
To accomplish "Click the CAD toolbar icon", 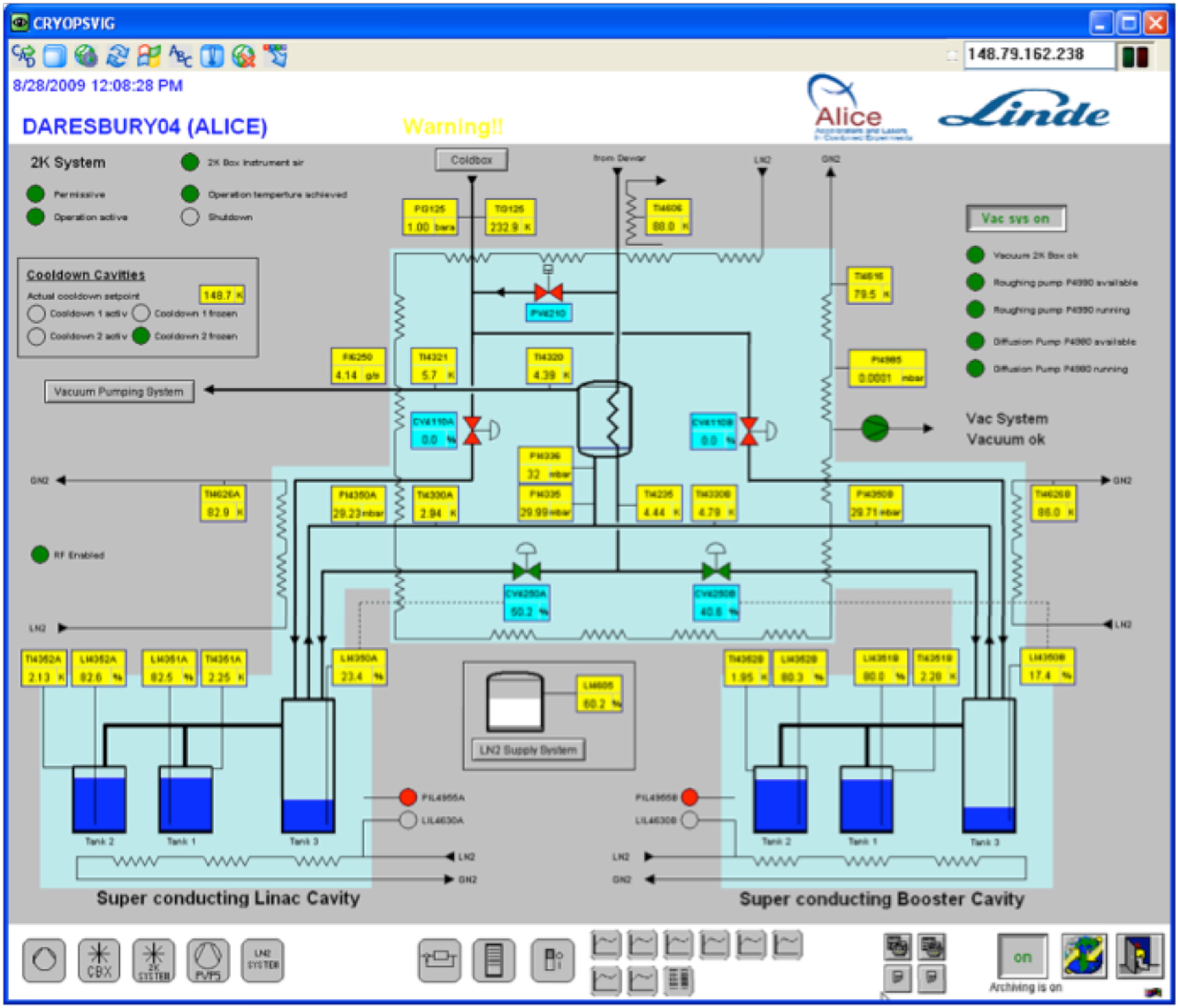I will [x=24, y=56].
